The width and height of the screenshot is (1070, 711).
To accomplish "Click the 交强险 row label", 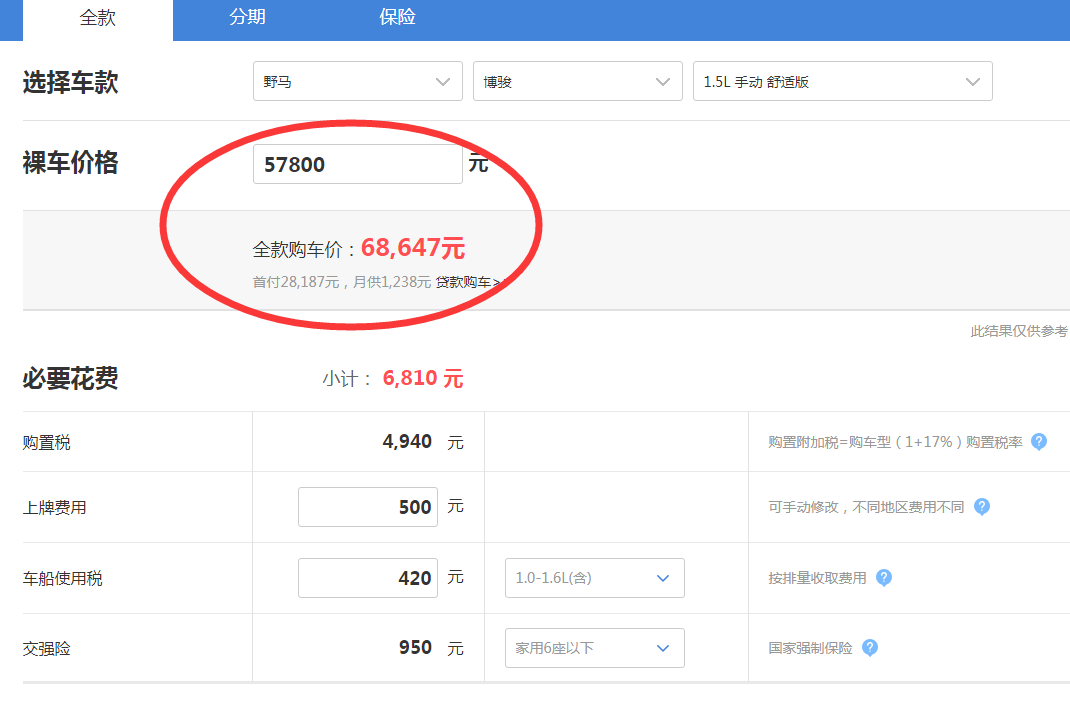I will click(x=46, y=648).
